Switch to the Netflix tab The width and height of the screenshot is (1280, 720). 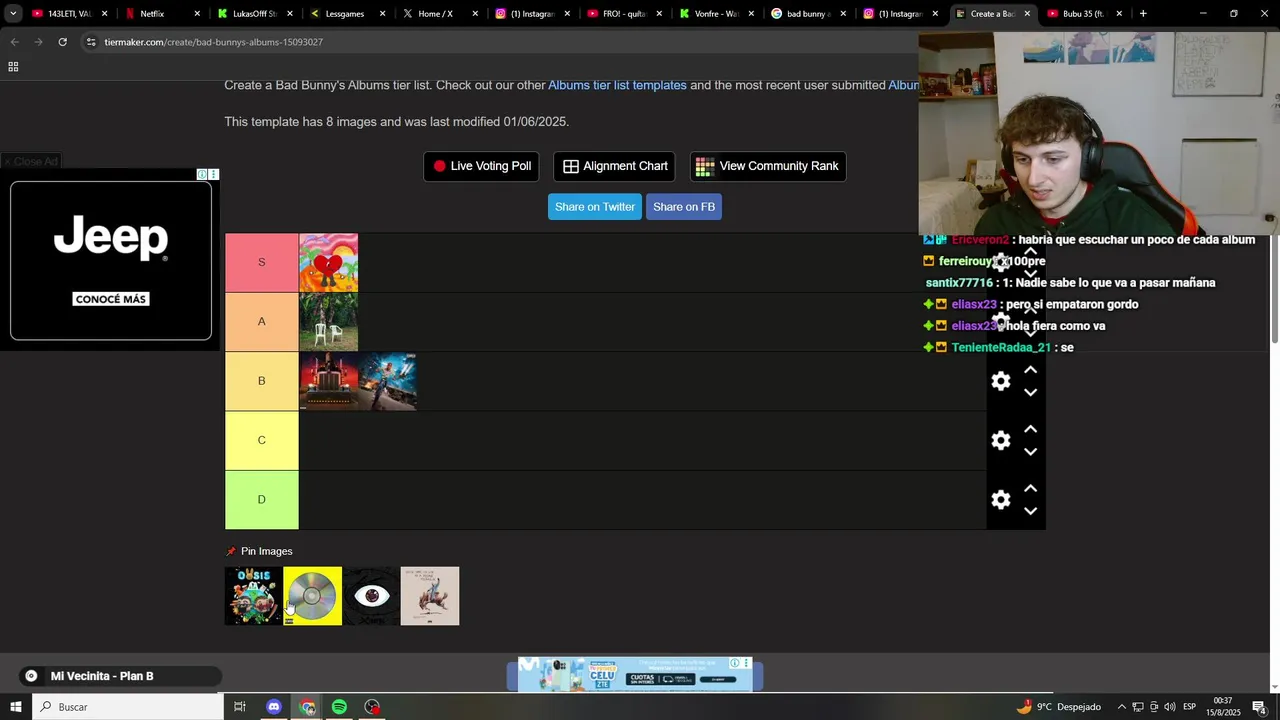click(160, 14)
